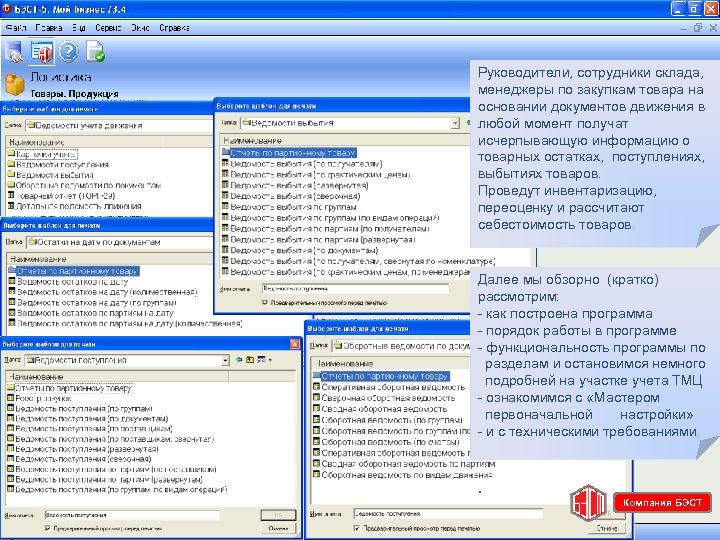Open Ведомости поступления folder in movement list
This screenshot has width=720, height=540.
[58, 164]
